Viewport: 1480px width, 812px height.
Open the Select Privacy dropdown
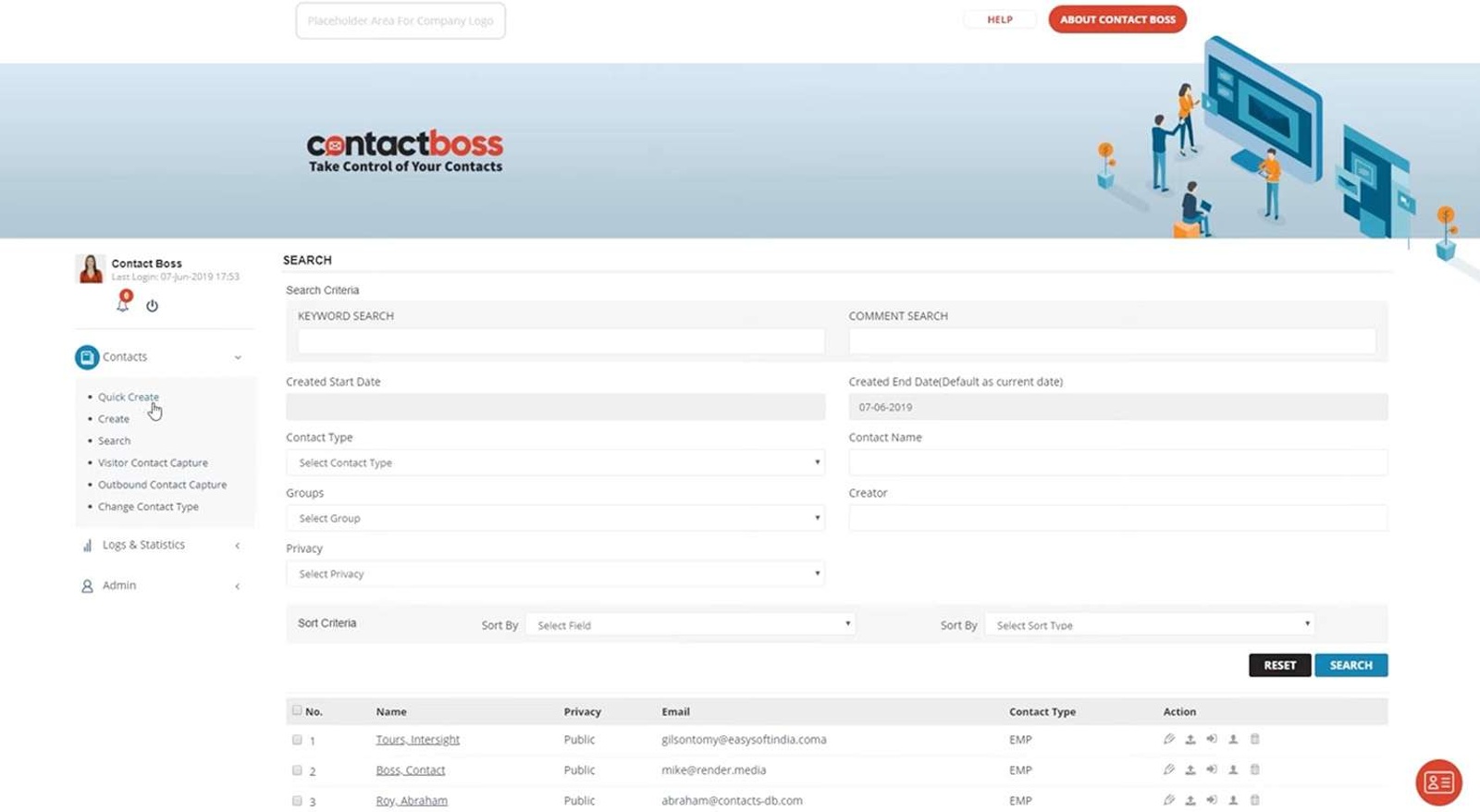(x=555, y=573)
